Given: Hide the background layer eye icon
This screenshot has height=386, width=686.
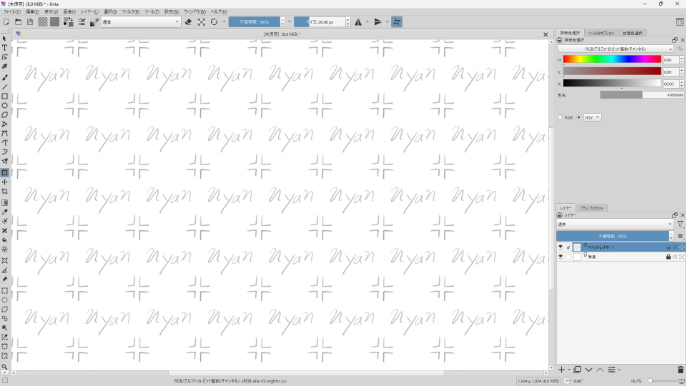Looking at the screenshot, I should tap(560, 257).
